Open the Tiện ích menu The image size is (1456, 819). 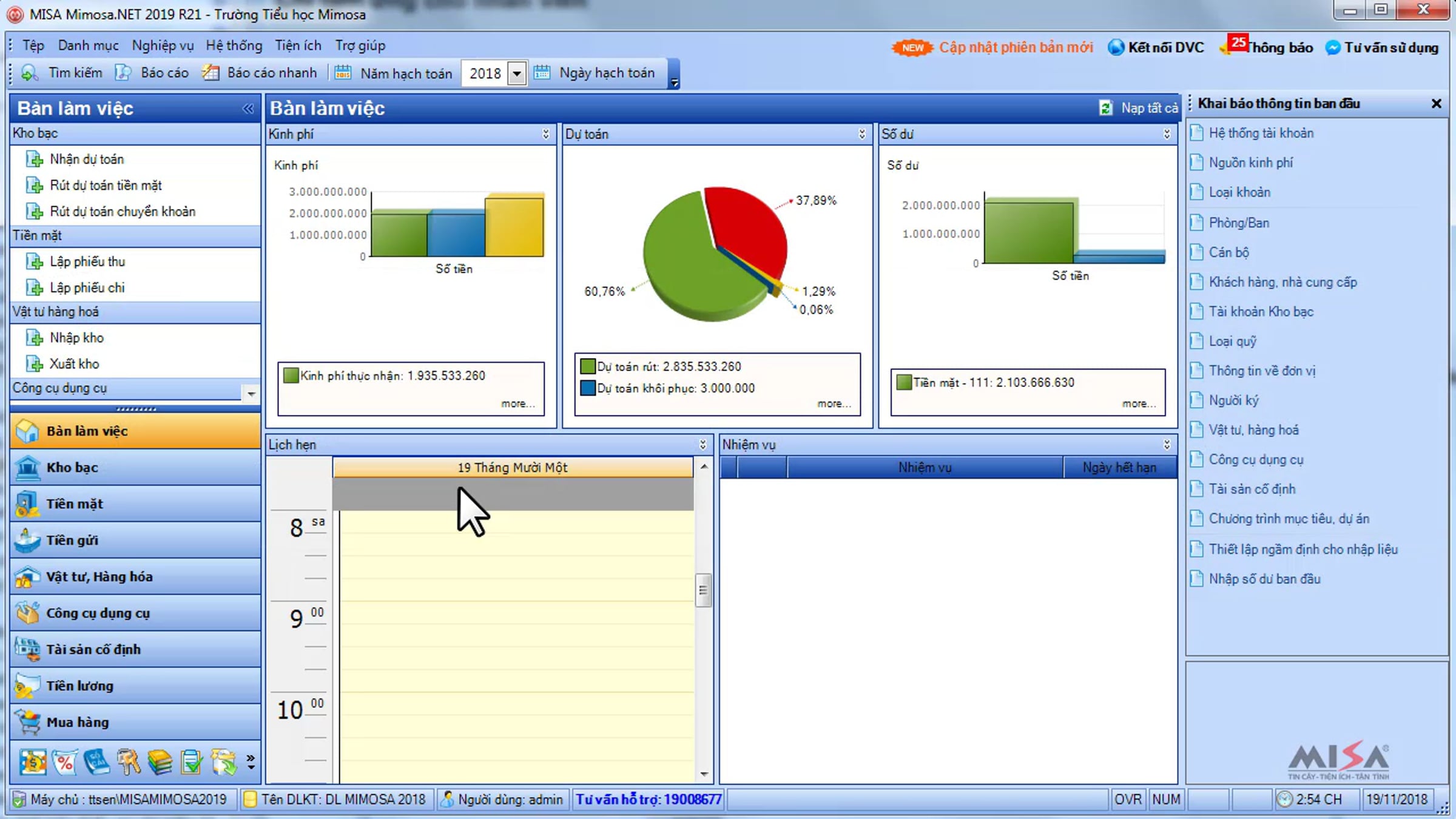298,45
